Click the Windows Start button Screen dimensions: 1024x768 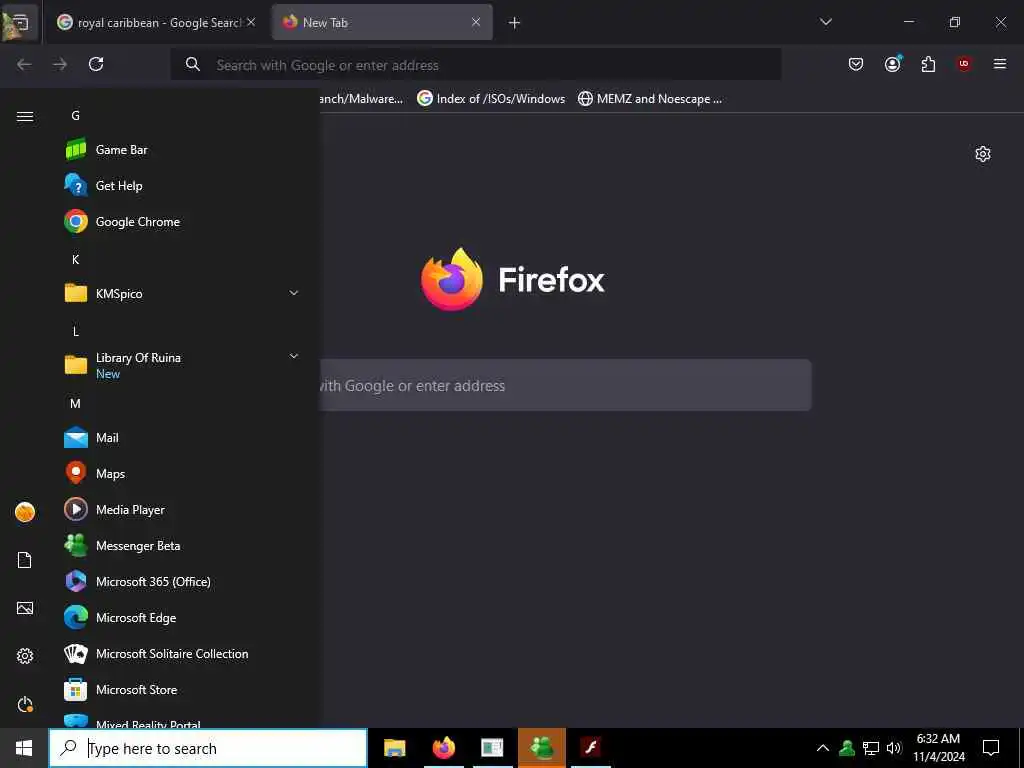[x=24, y=748]
